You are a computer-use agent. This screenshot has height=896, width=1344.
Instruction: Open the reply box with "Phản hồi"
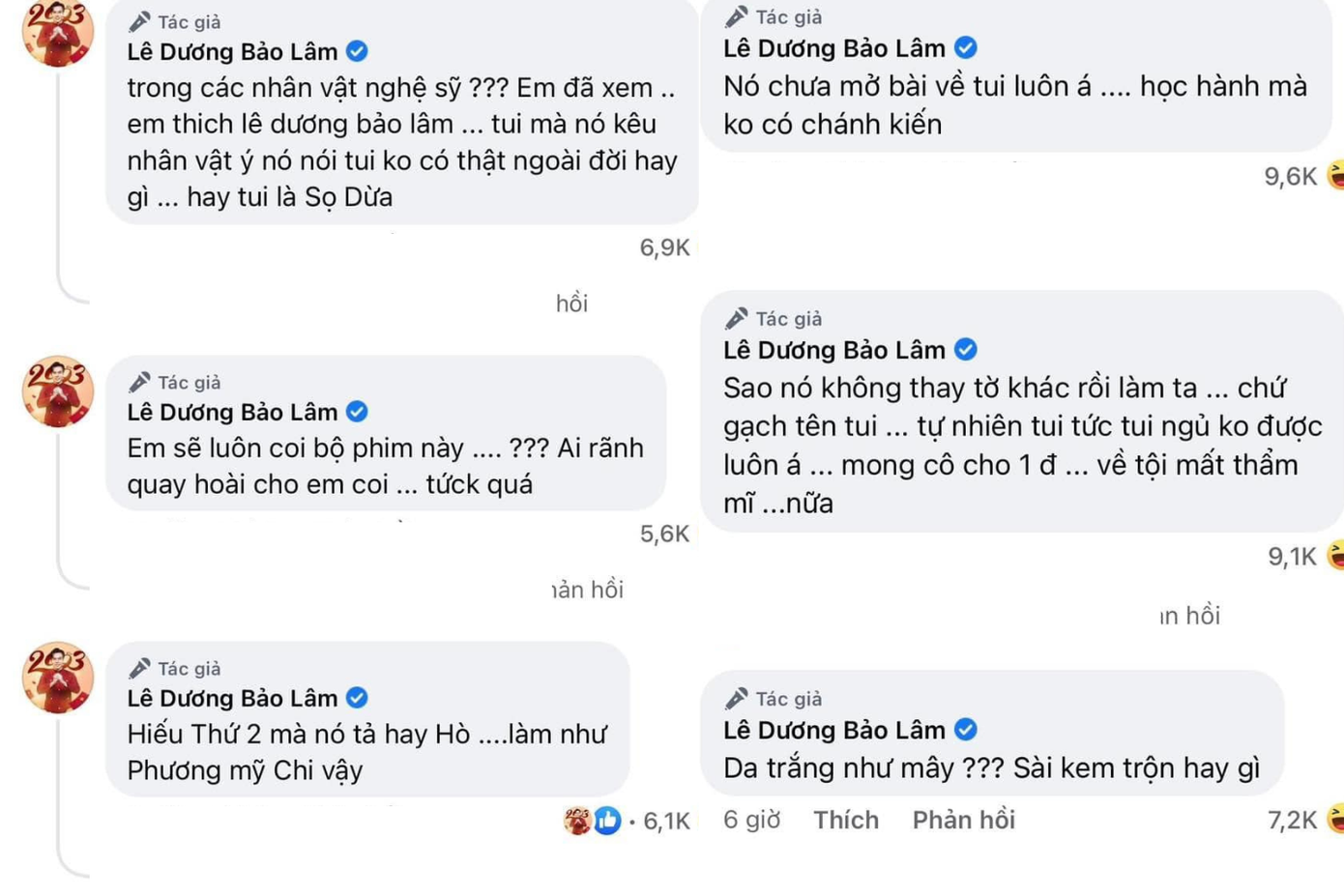pyautogui.click(x=964, y=819)
